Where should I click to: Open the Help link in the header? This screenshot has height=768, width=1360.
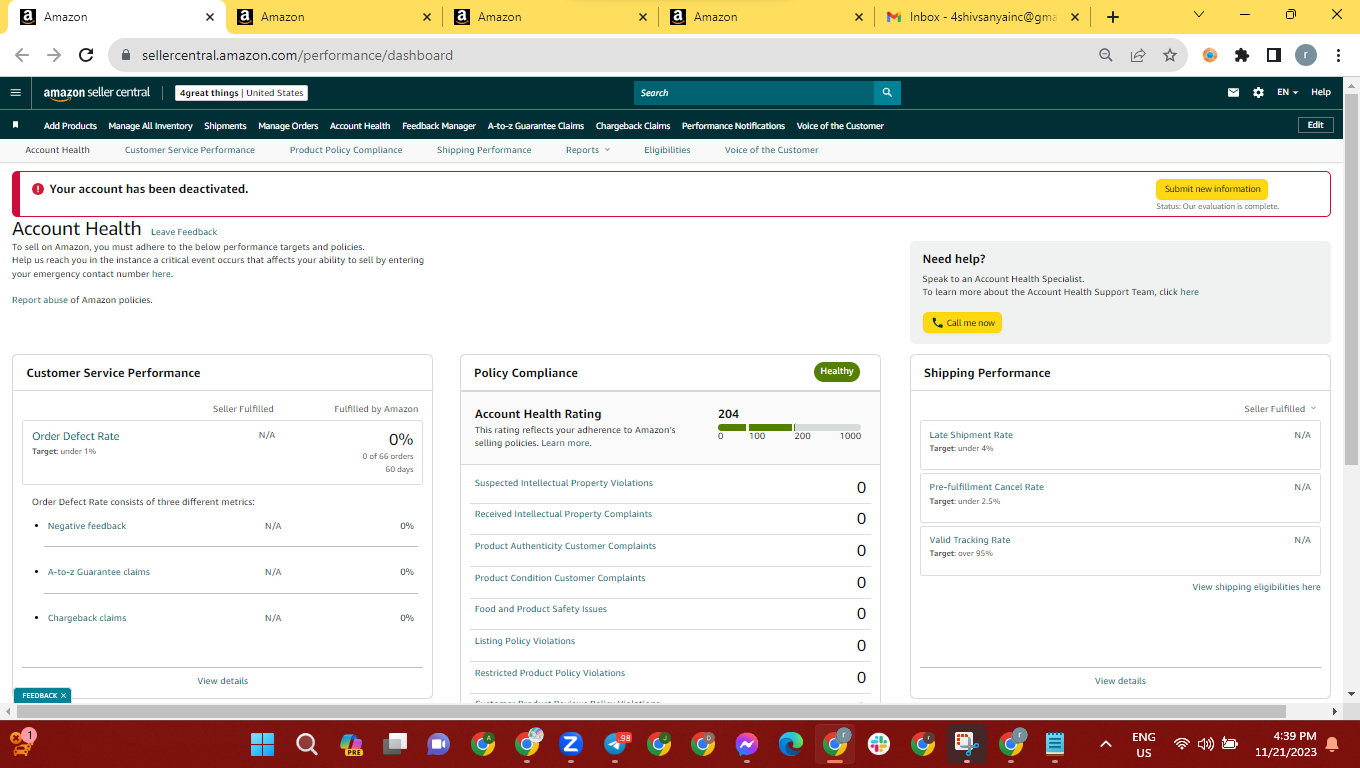1321,93
